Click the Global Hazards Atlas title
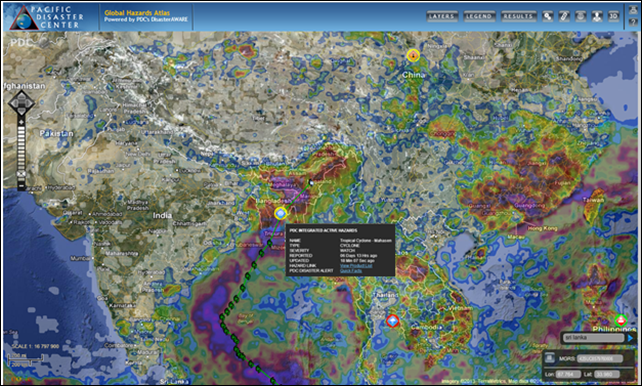Image resolution: width=642 pixels, height=386 pixels. coord(137,13)
